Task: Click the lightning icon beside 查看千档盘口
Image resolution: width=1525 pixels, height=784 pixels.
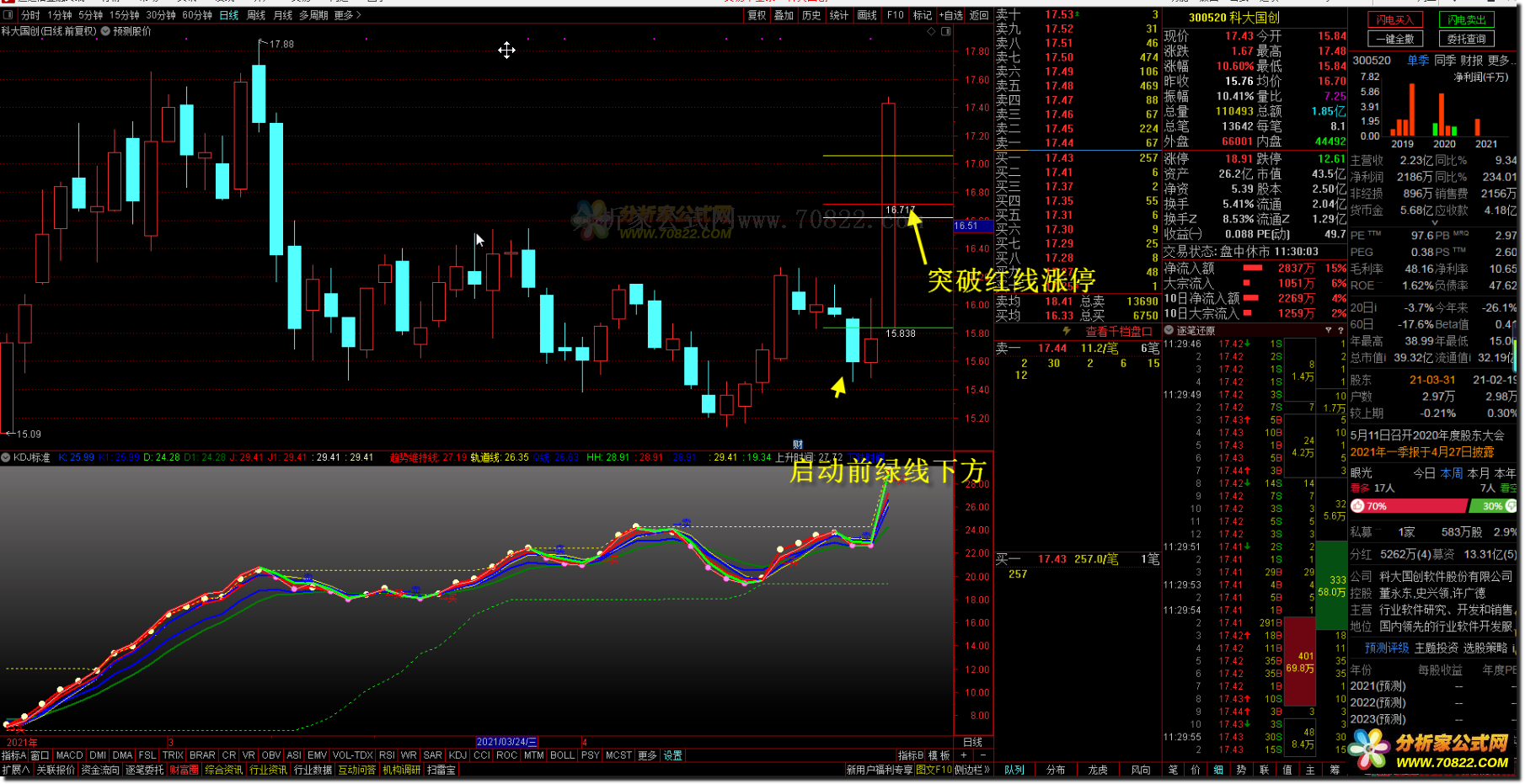Action: 1067,331
